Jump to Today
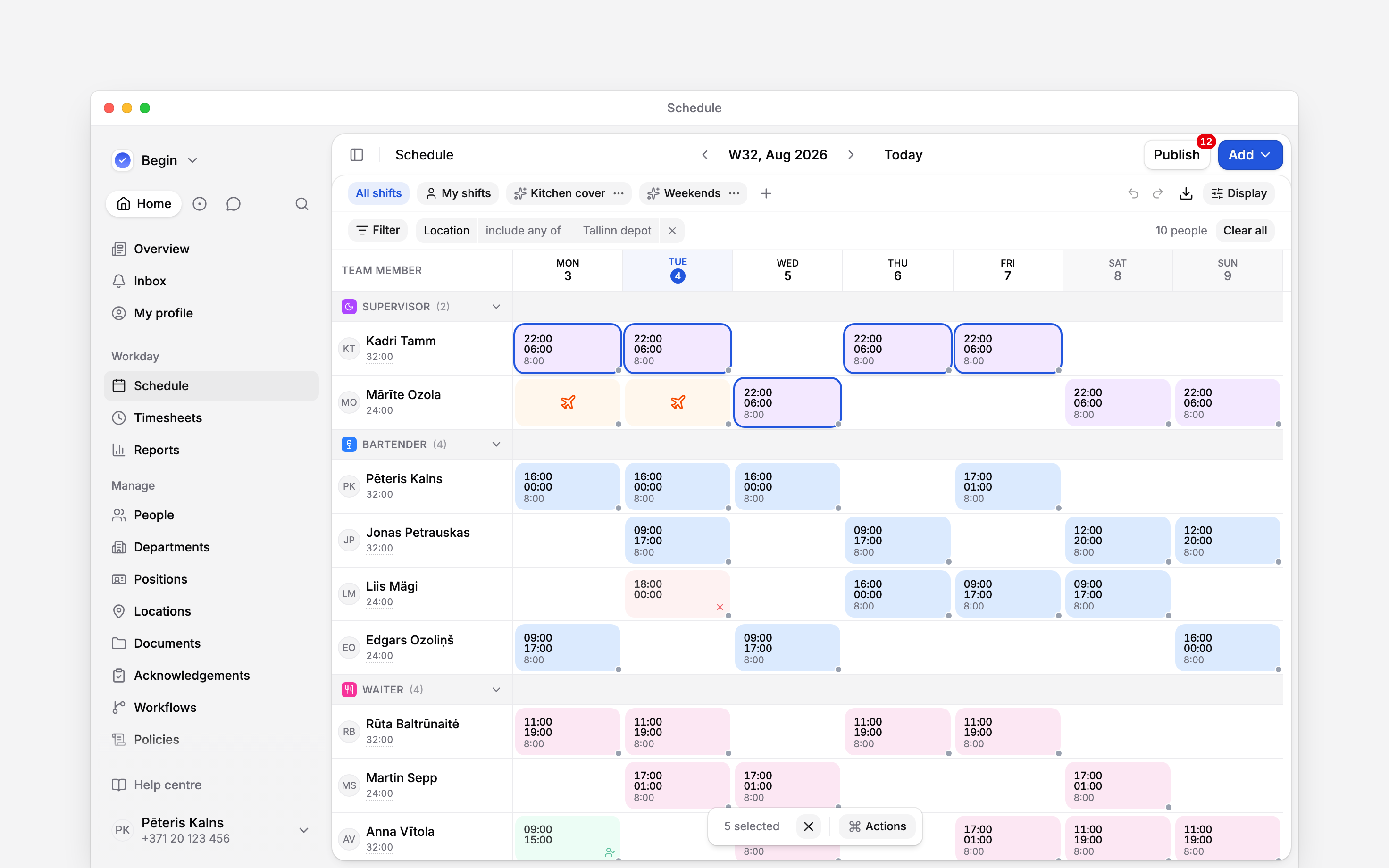The width and height of the screenshot is (1389, 868). [903, 154]
